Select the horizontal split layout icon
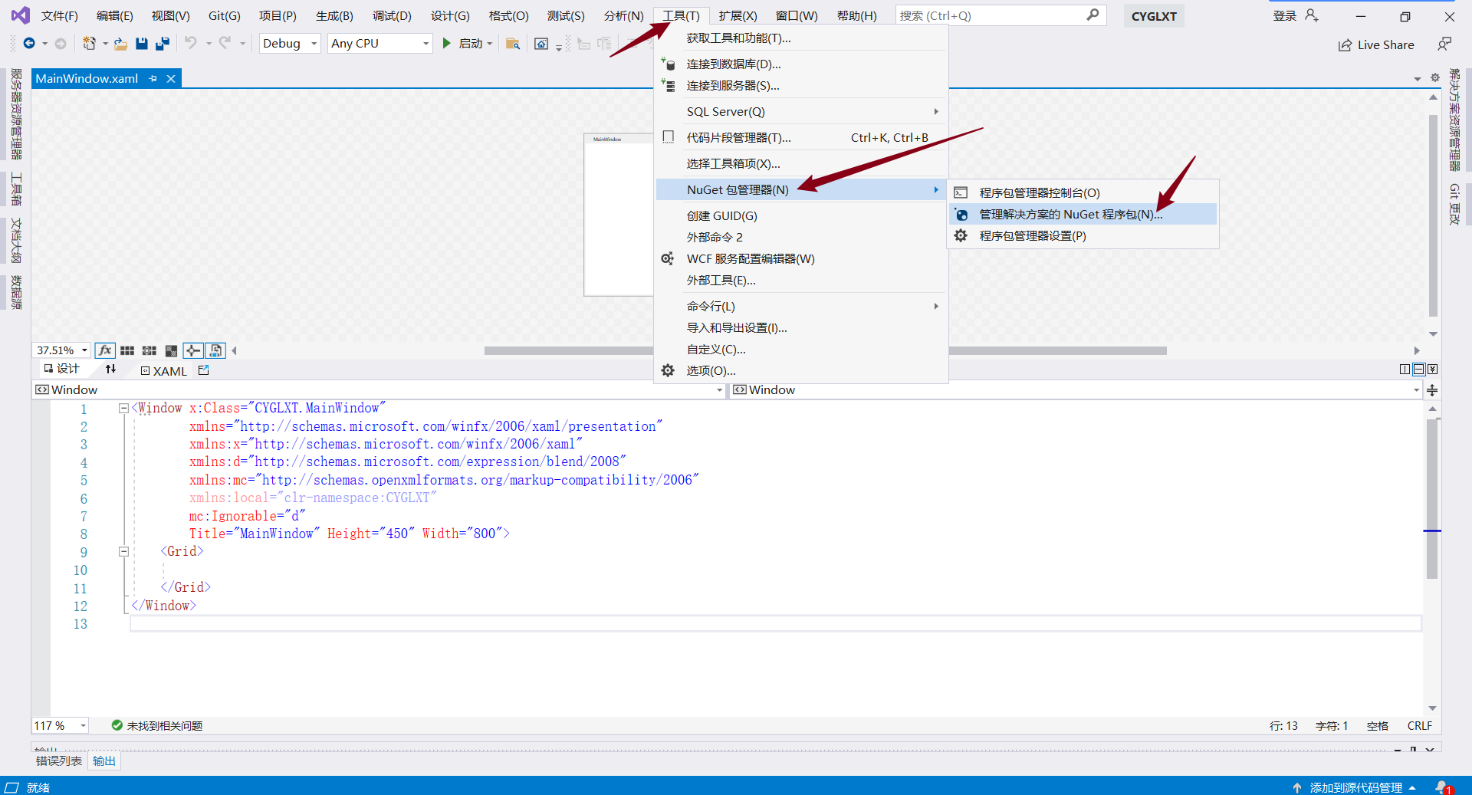This screenshot has width=1472, height=795. pyautogui.click(x=1419, y=369)
